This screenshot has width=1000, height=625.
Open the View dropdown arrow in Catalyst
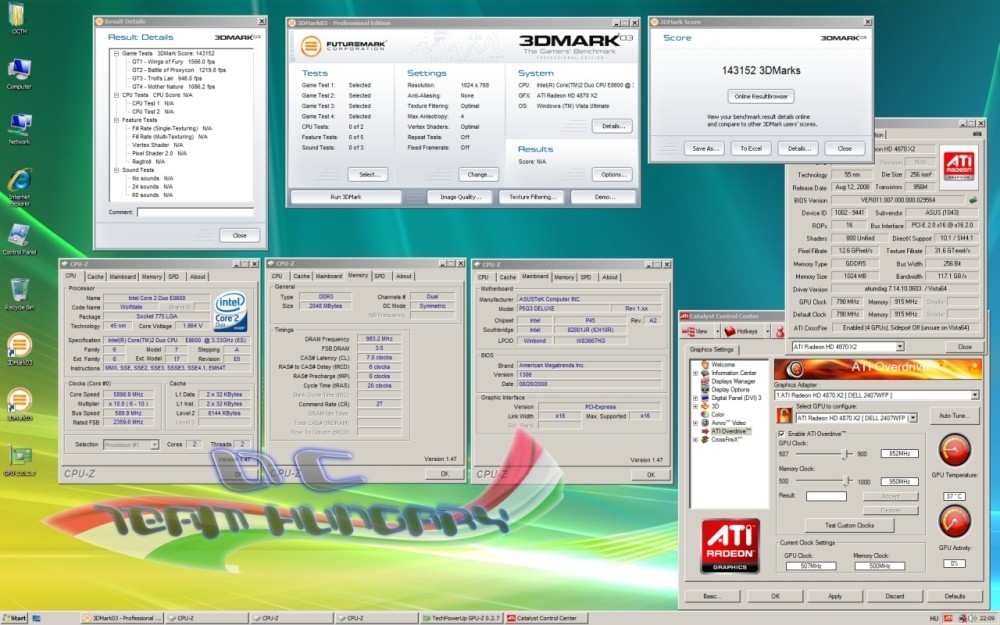tap(717, 332)
